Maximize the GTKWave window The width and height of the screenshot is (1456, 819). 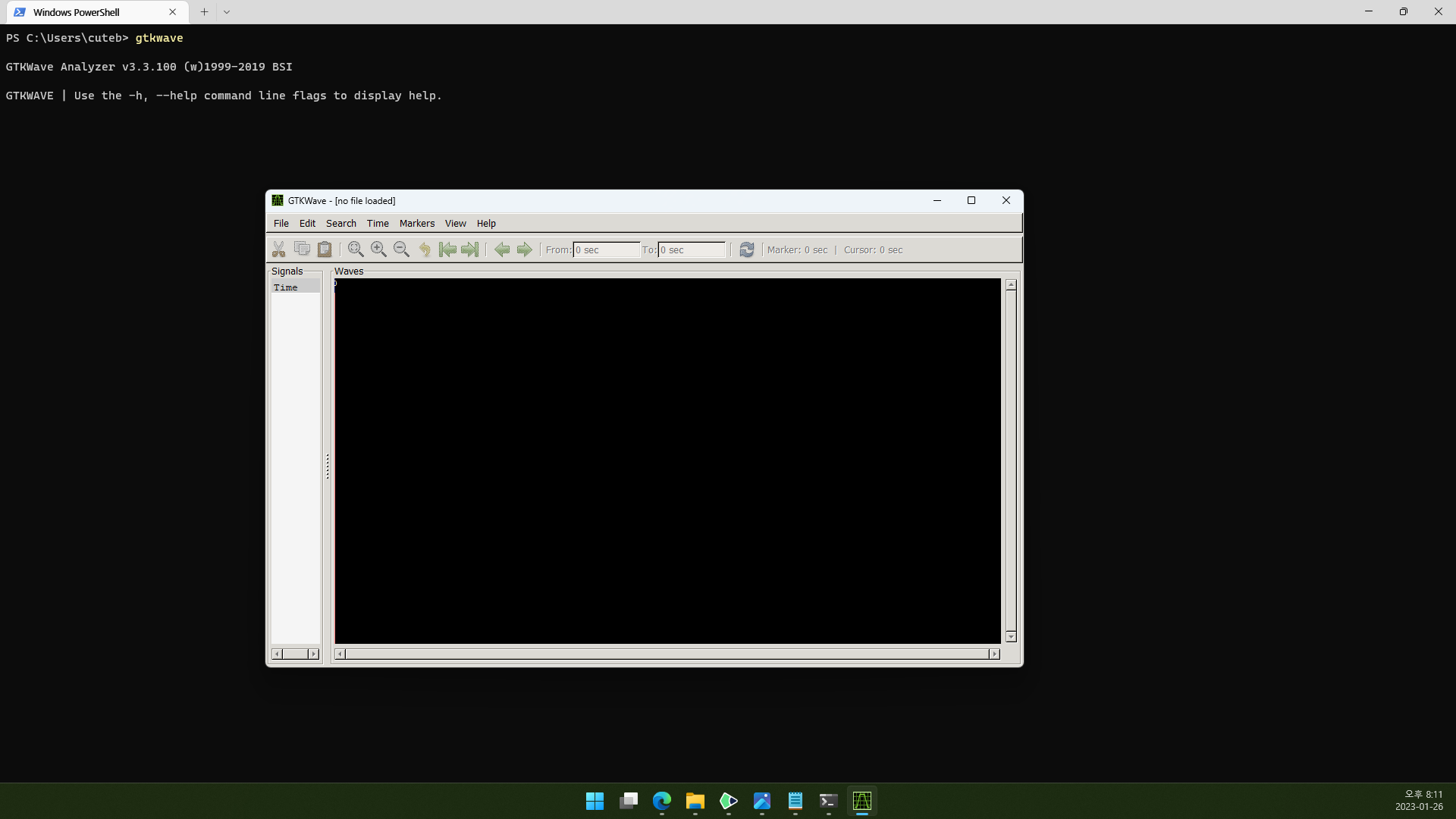click(971, 200)
